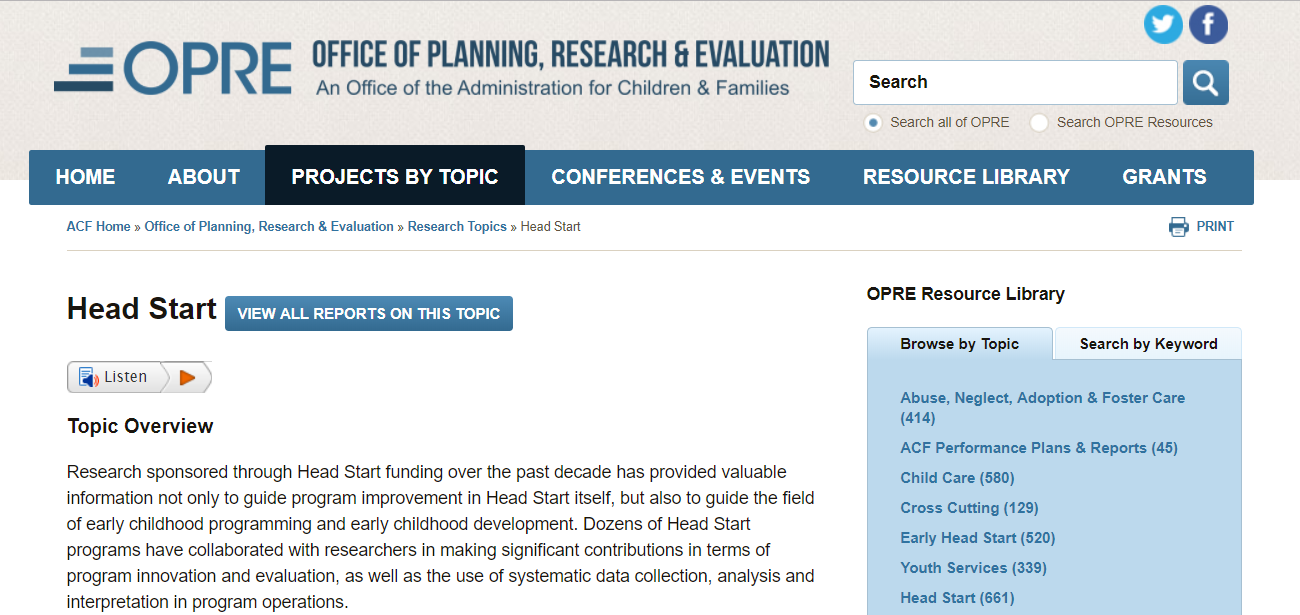Open the OPRE Facebook page icon
This screenshot has height=615, width=1300.
tap(1208, 25)
